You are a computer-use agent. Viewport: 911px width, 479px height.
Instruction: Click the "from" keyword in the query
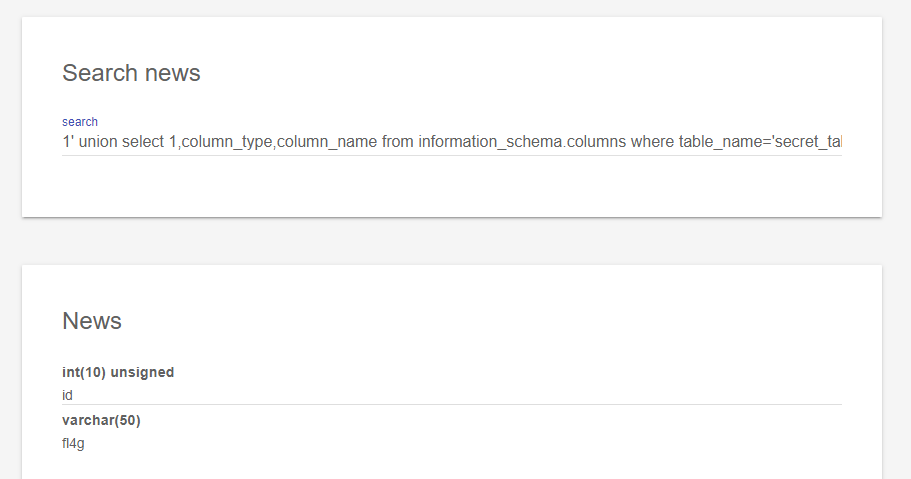(398, 142)
